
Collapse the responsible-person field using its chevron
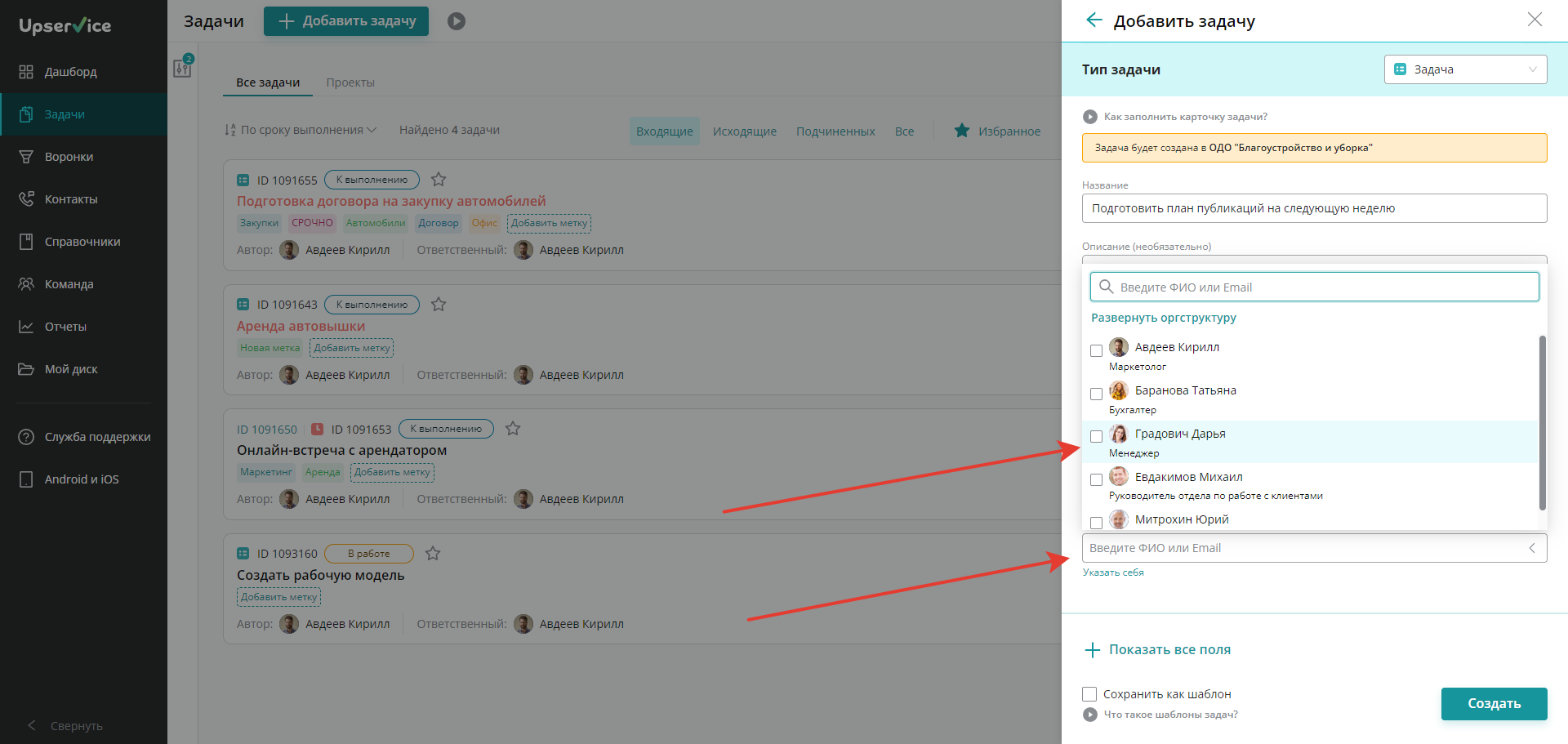[x=1532, y=548]
